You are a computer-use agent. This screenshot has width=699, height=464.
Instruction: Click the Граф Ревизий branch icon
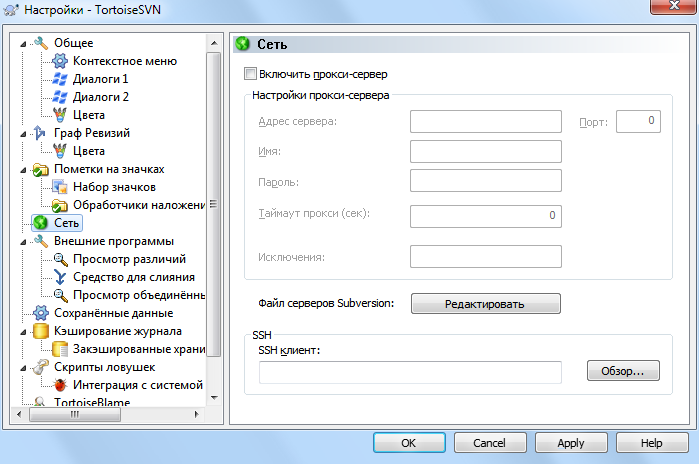[x=40, y=133]
